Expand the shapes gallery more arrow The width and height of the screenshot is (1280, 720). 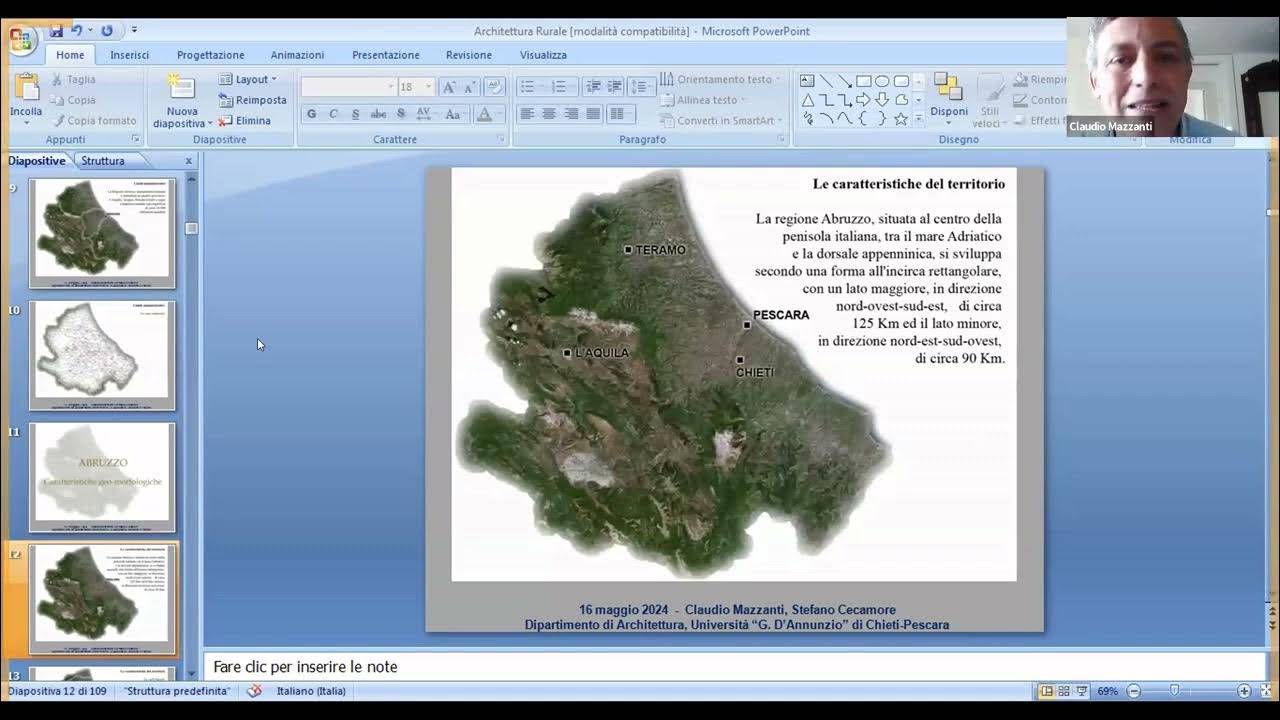[918, 118]
